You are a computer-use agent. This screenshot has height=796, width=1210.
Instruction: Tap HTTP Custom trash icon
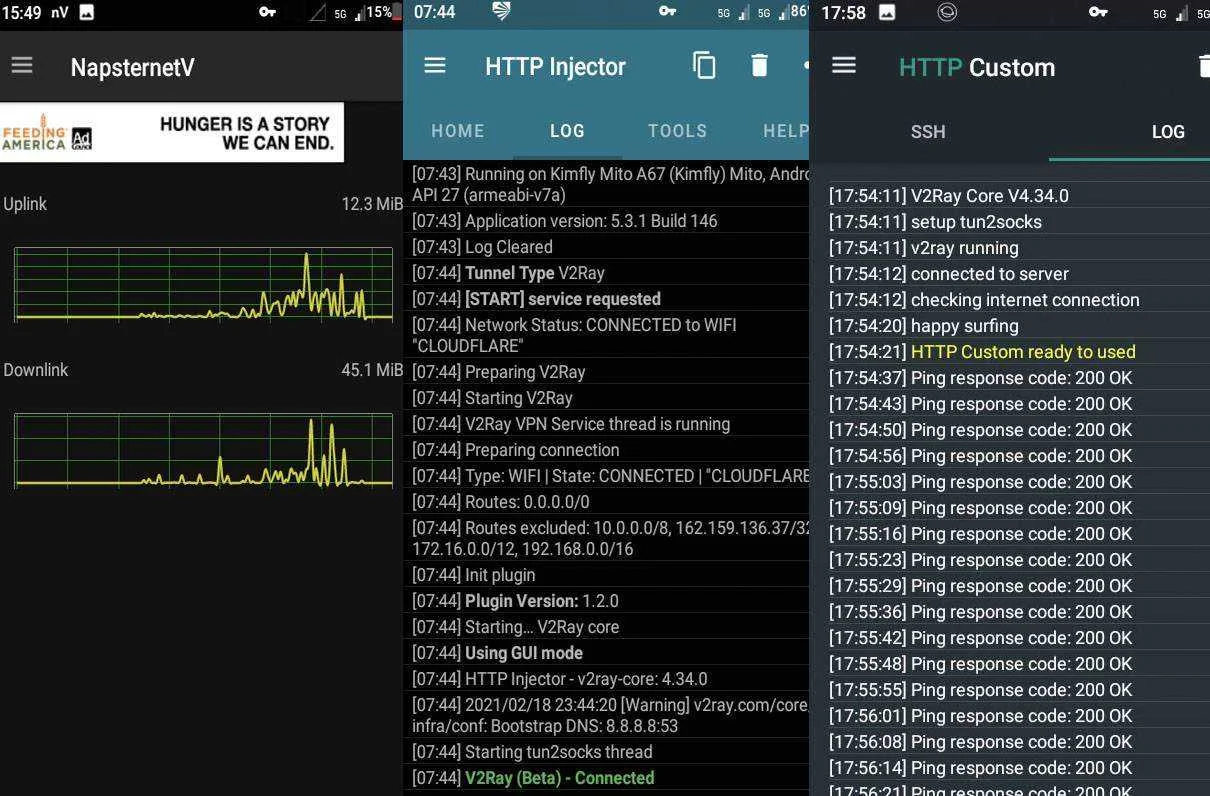1203,66
